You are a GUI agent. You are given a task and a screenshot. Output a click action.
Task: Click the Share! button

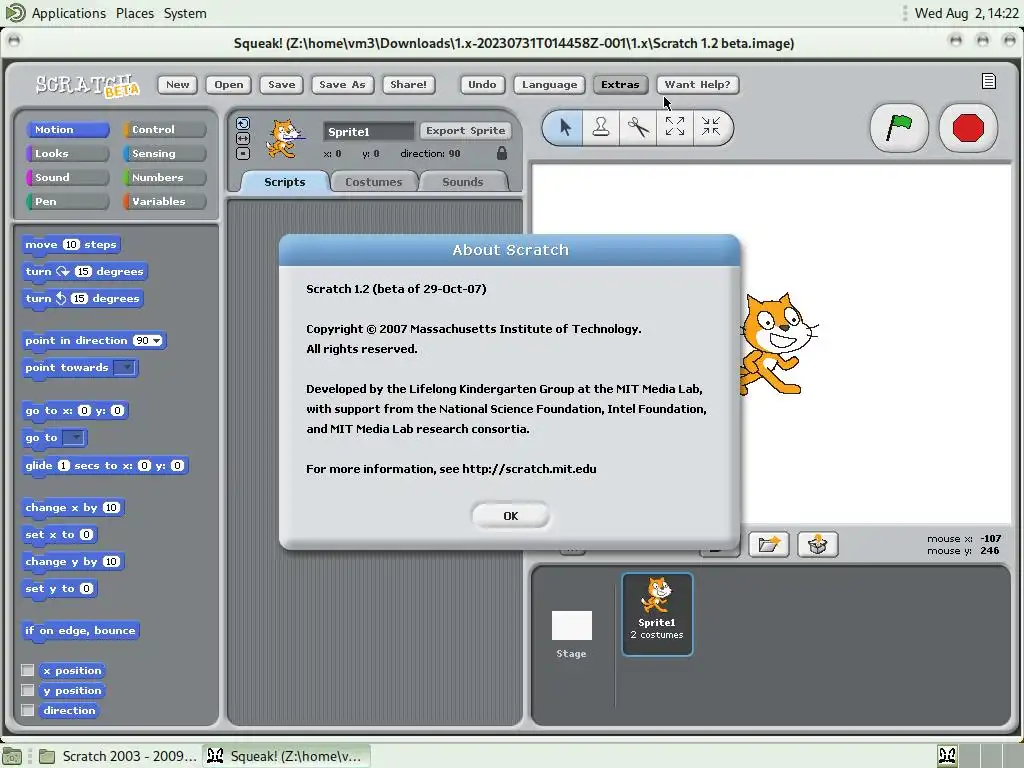(x=408, y=84)
